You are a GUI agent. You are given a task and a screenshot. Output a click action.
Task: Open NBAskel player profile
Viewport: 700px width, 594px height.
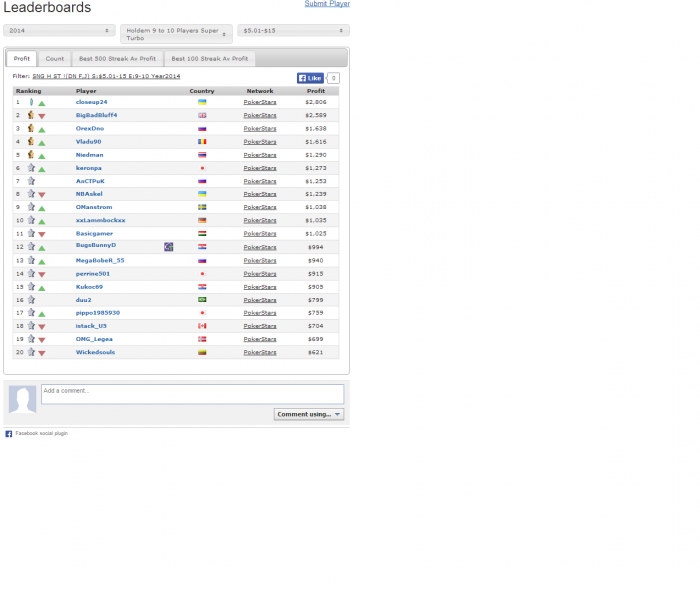89,194
